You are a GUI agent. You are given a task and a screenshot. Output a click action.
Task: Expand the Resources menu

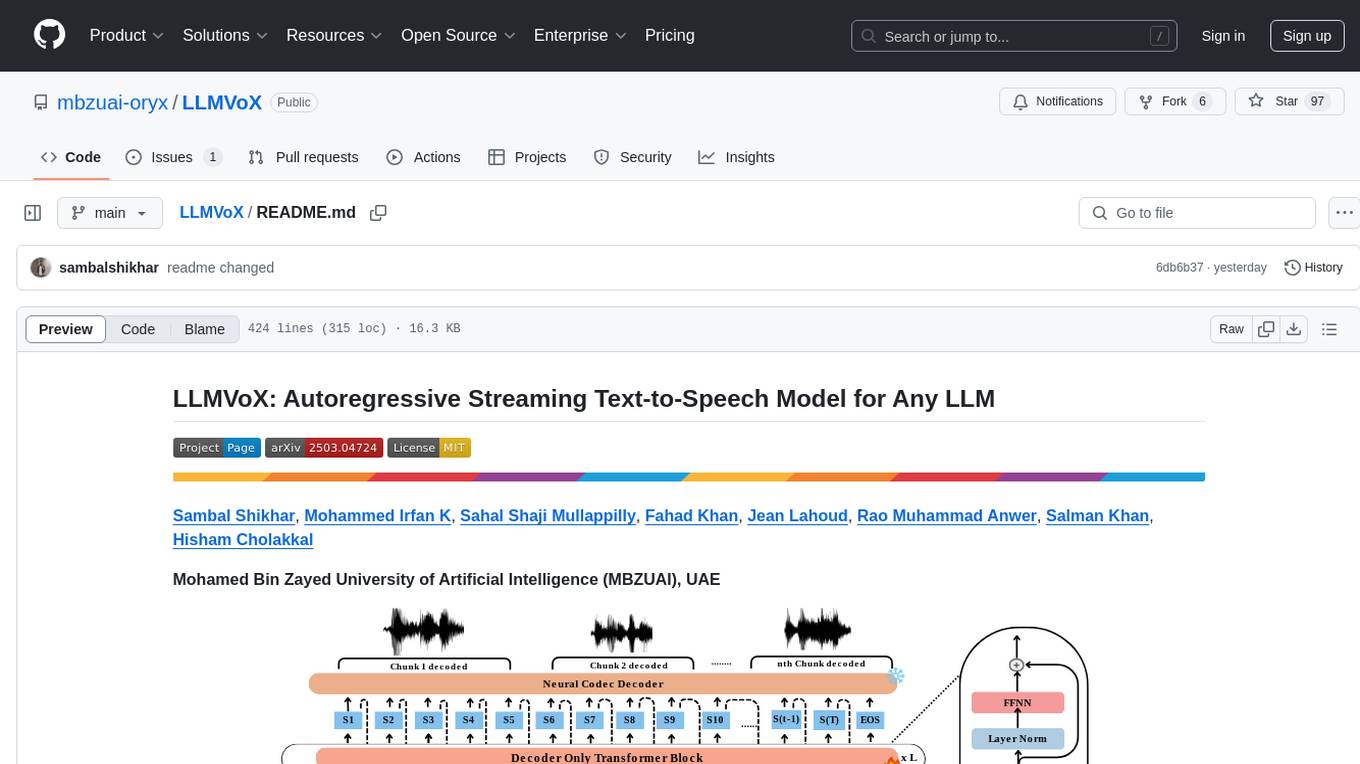pos(334,35)
